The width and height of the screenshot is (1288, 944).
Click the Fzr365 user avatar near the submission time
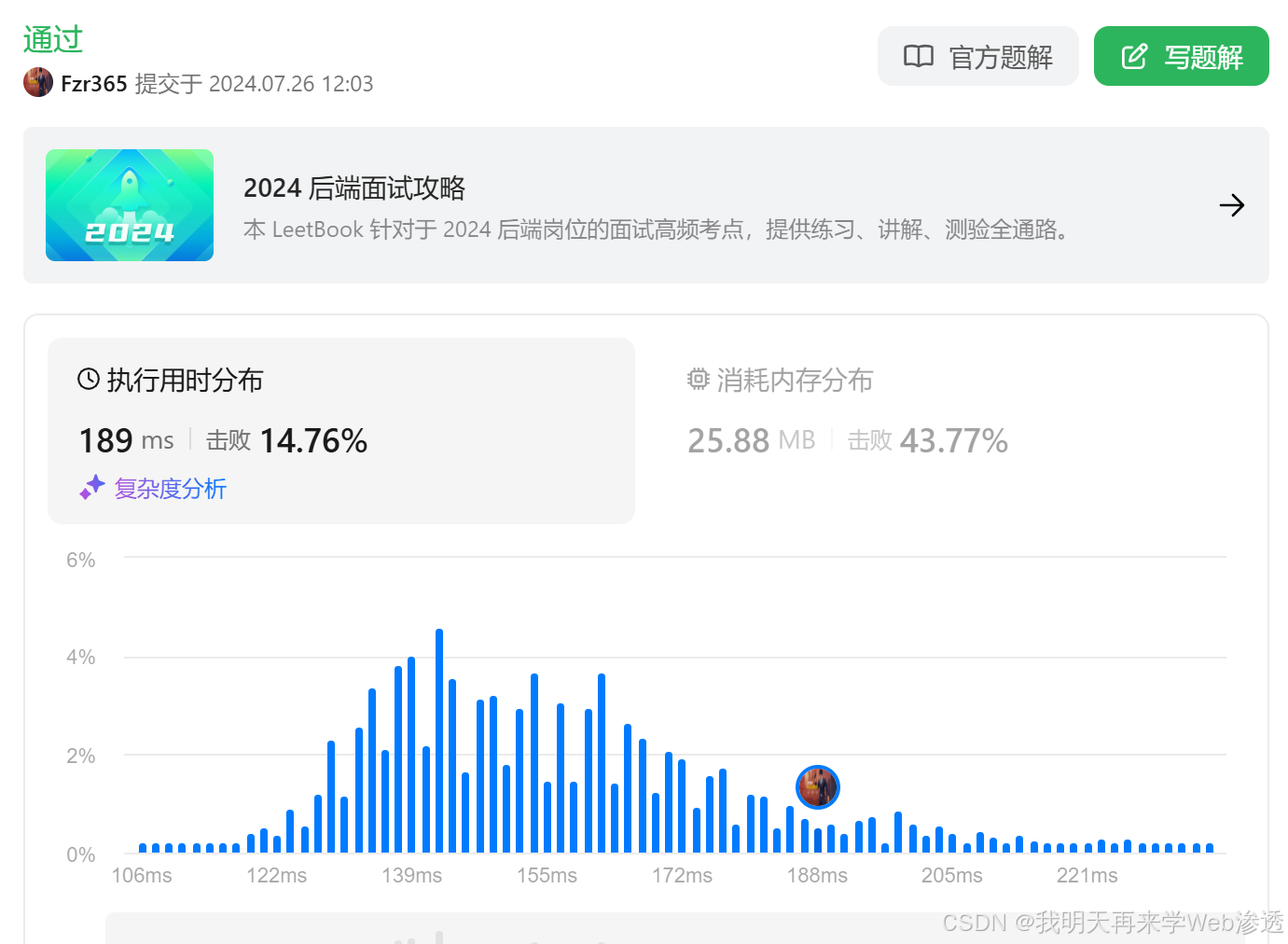click(x=38, y=82)
